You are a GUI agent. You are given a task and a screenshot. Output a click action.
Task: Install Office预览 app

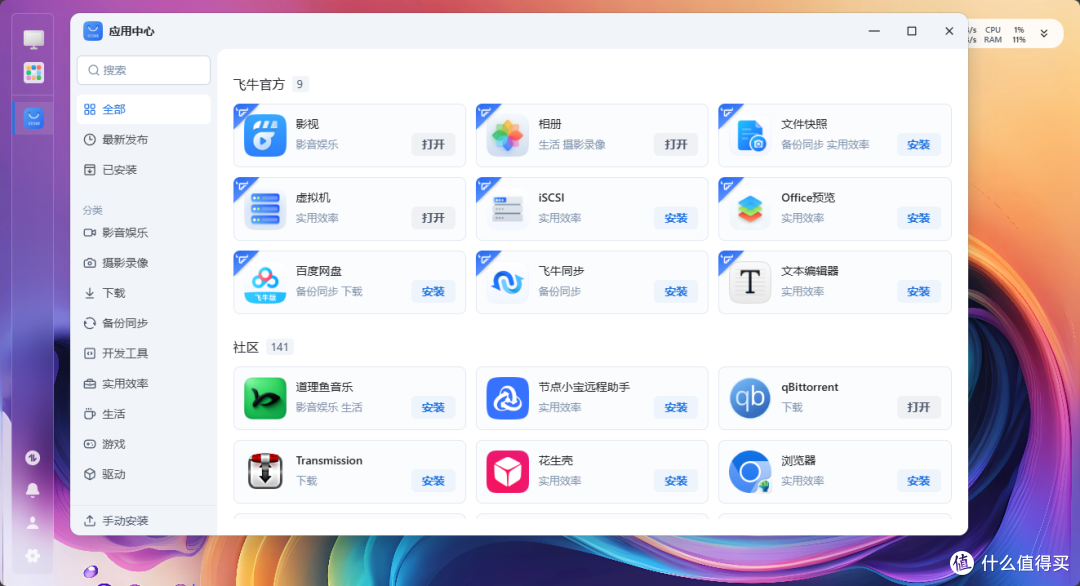[918, 218]
